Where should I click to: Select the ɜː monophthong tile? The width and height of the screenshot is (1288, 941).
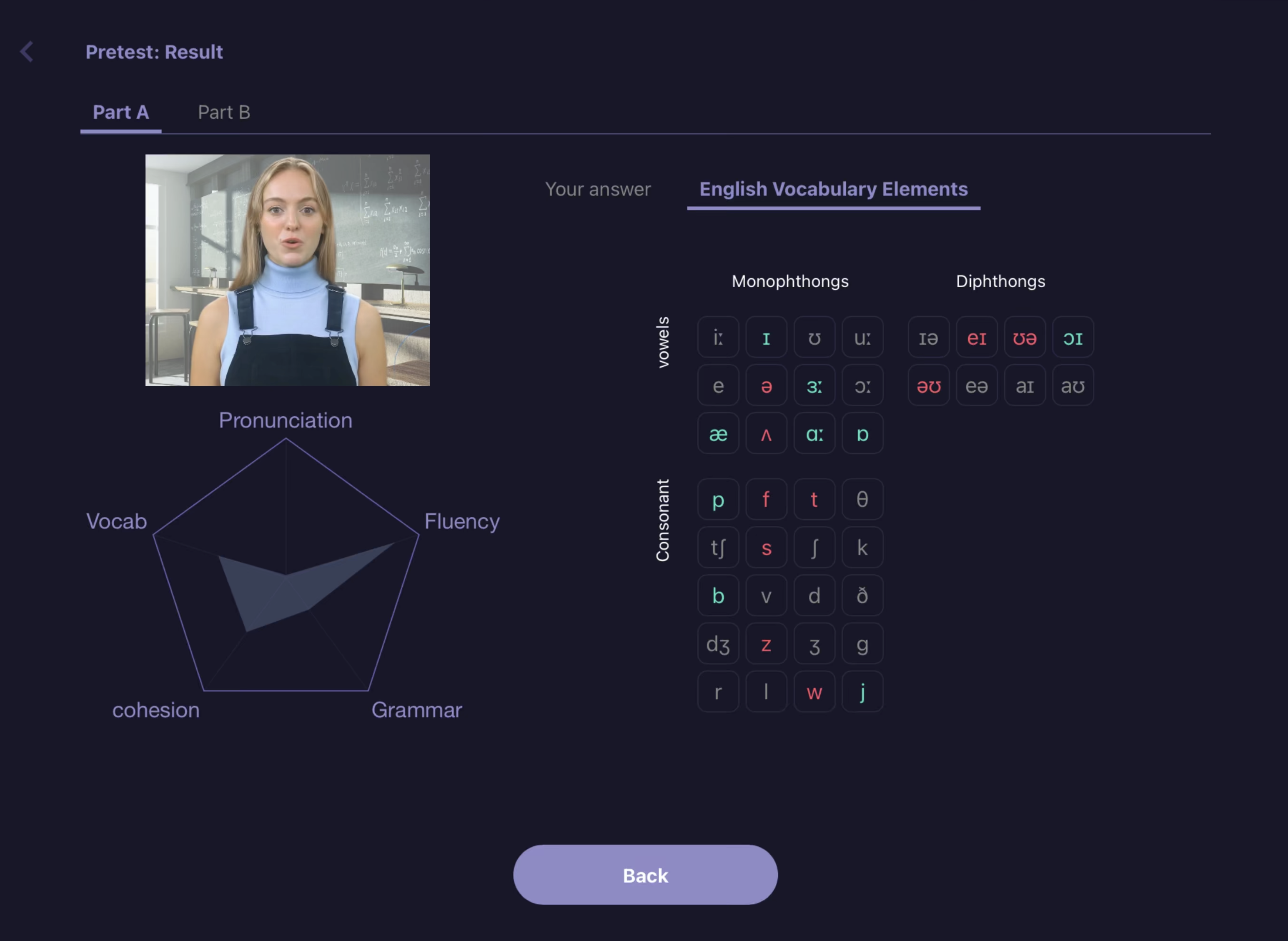pyautogui.click(x=814, y=385)
